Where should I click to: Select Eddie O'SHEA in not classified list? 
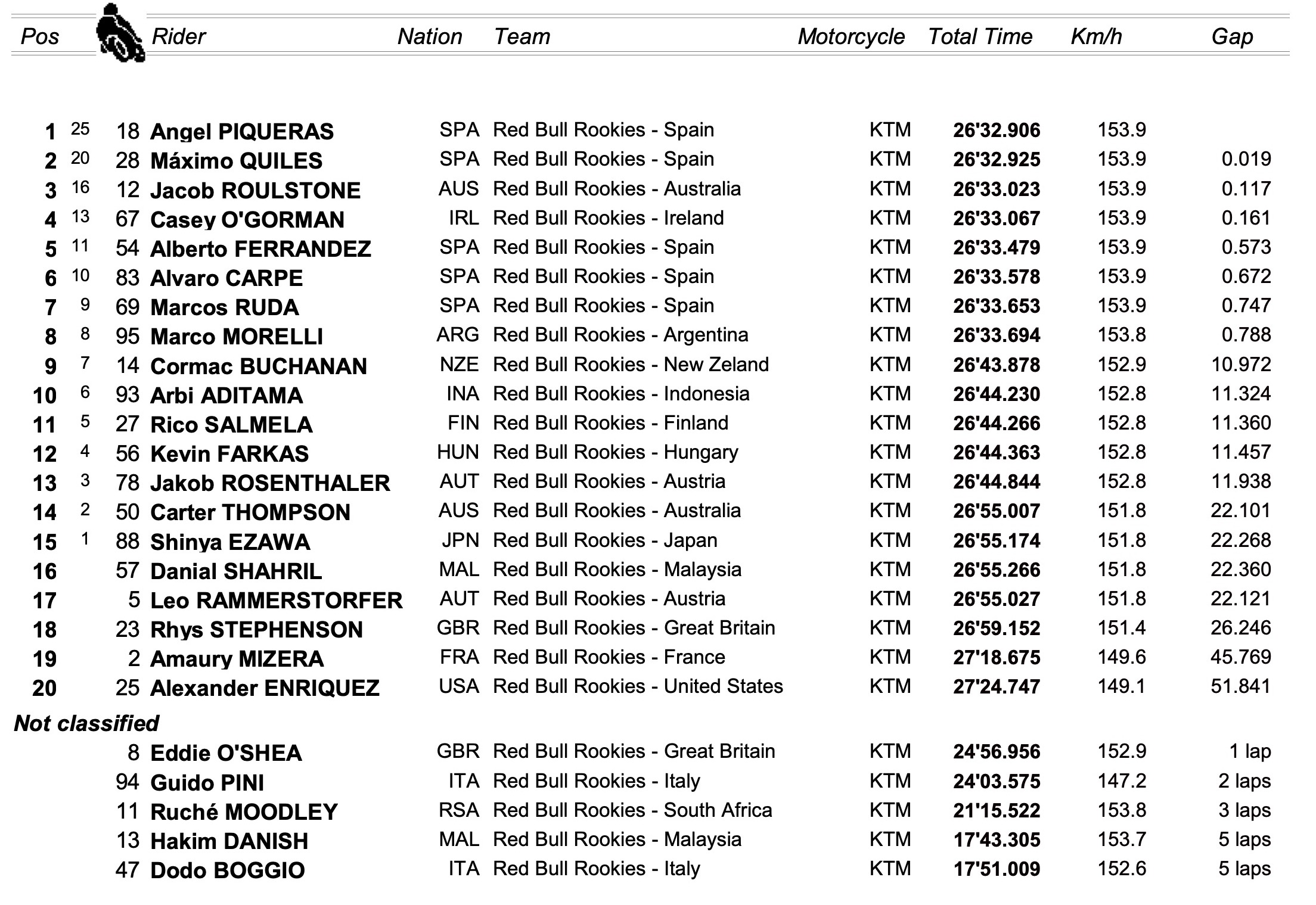pos(226,753)
